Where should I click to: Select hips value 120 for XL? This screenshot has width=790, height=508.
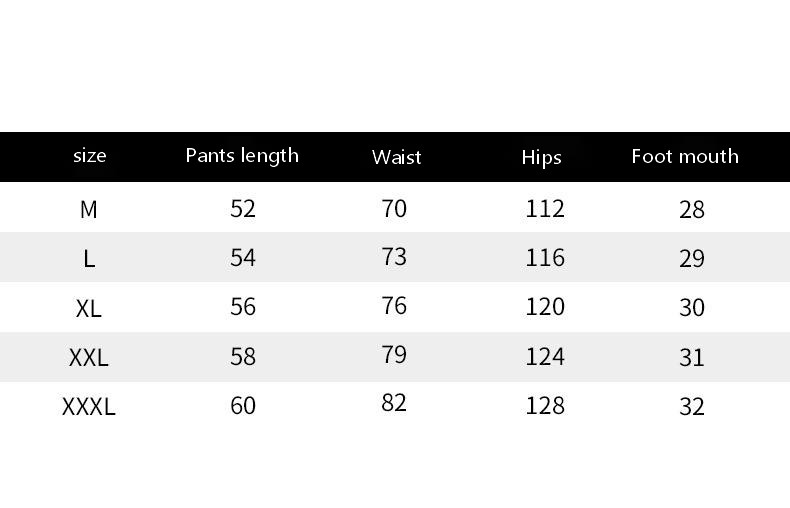(545, 307)
